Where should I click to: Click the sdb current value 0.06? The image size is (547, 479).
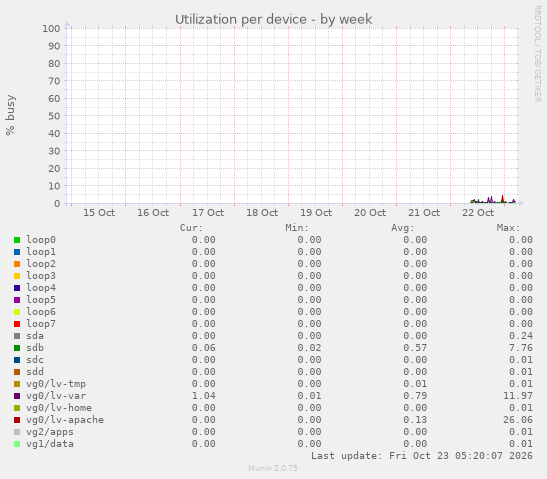(204, 348)
